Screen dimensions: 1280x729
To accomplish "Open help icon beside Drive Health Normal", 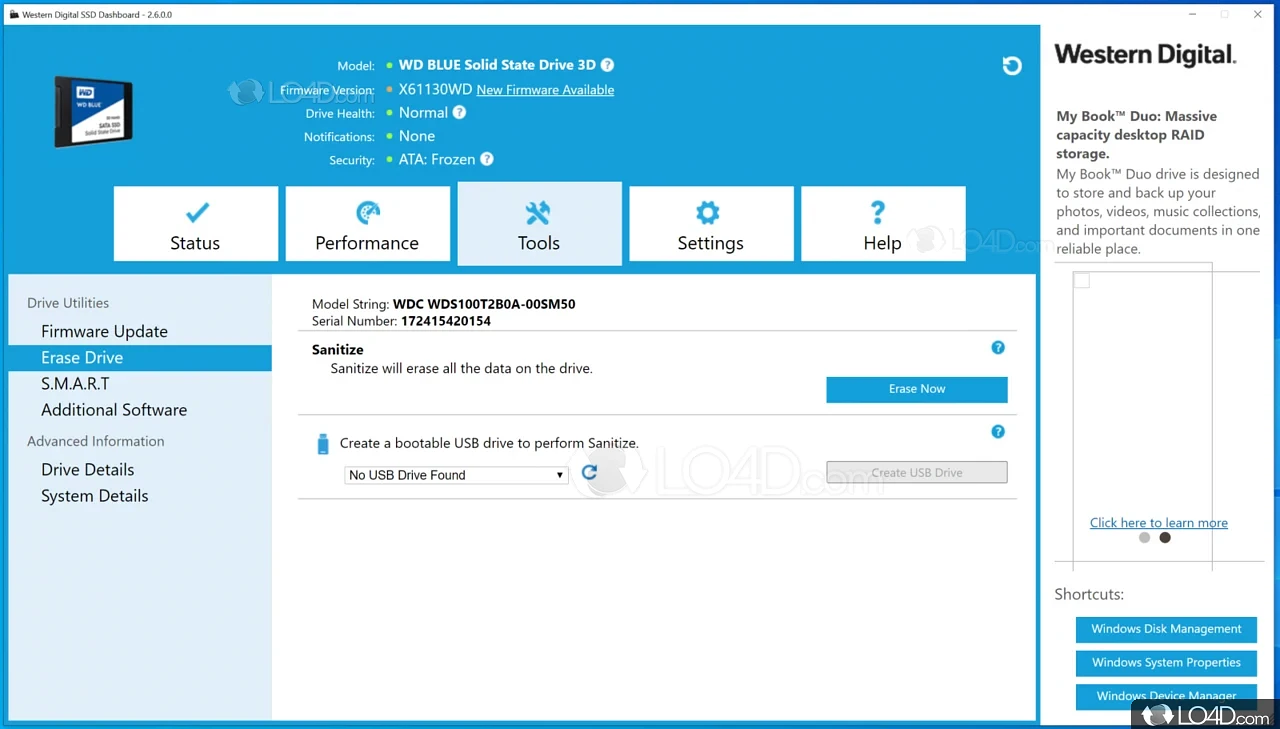I will (x=459, y=113).
